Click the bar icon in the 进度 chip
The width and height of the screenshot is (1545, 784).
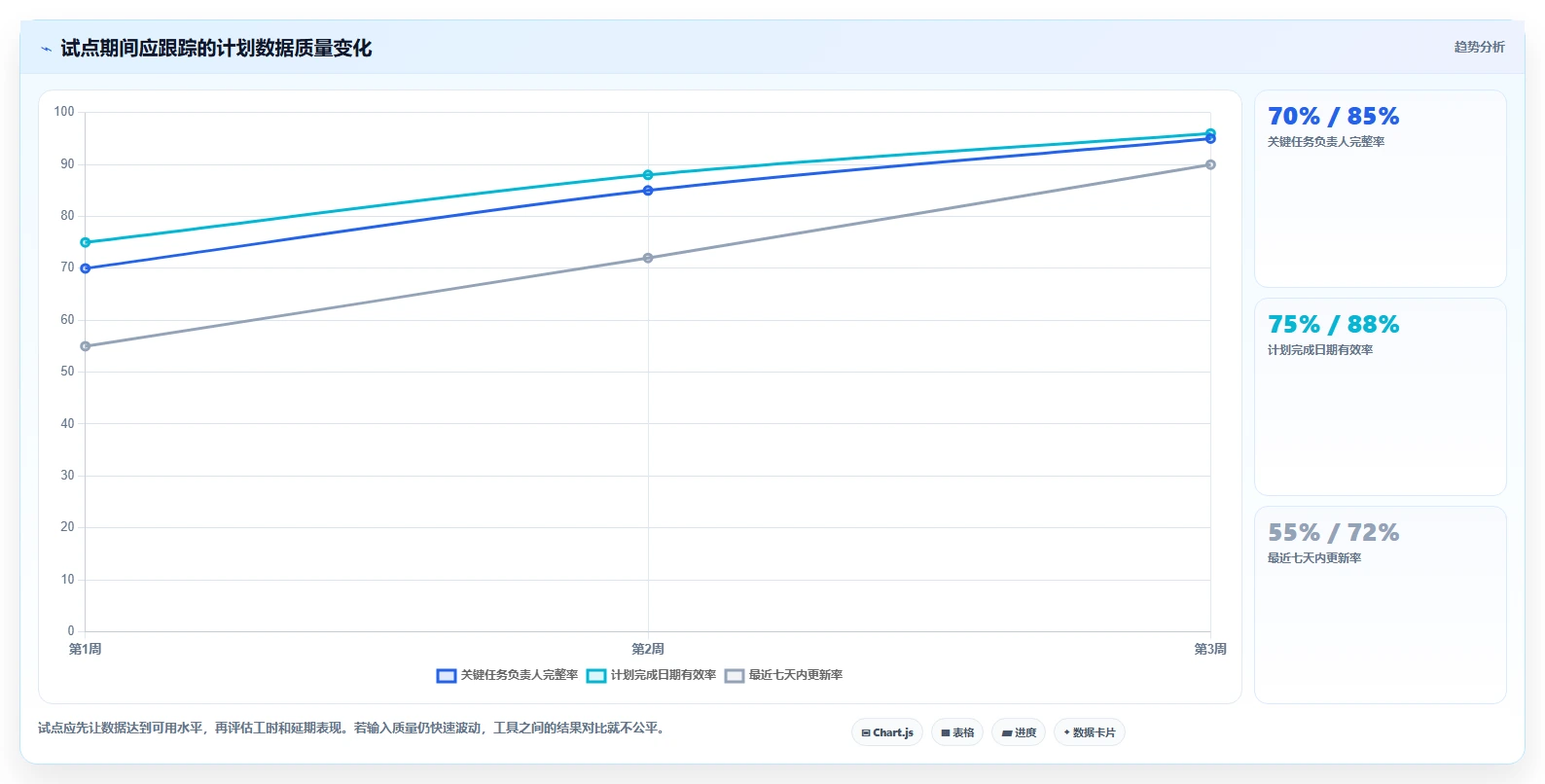click(1007, 733)
